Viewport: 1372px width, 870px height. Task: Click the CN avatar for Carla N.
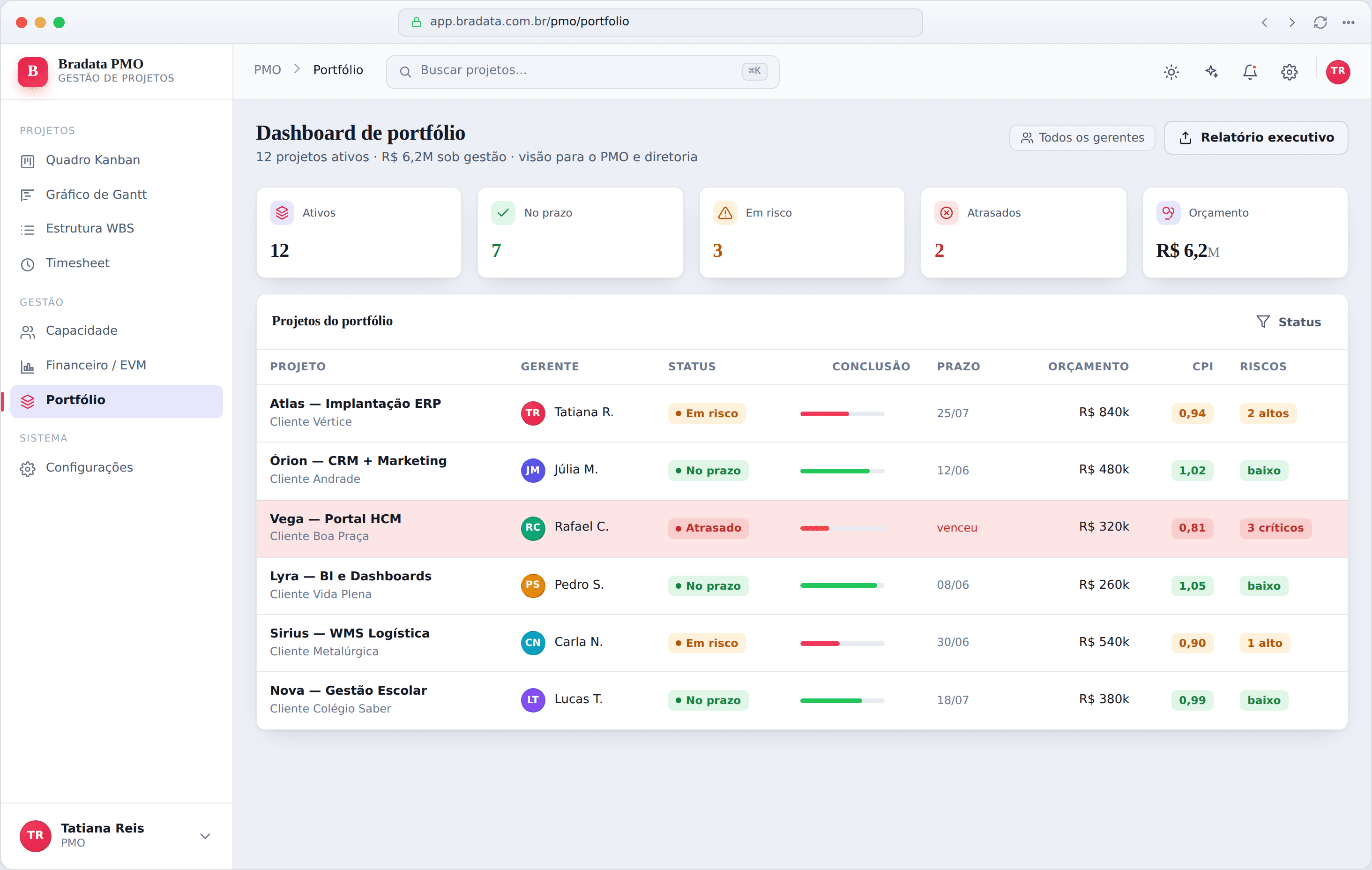pos(533,643)
